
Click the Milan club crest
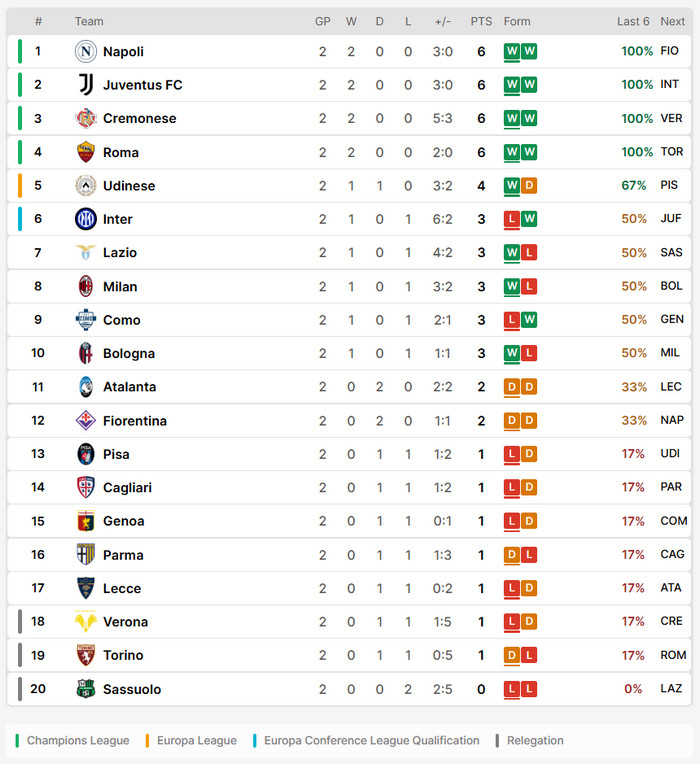pos(86,286)
